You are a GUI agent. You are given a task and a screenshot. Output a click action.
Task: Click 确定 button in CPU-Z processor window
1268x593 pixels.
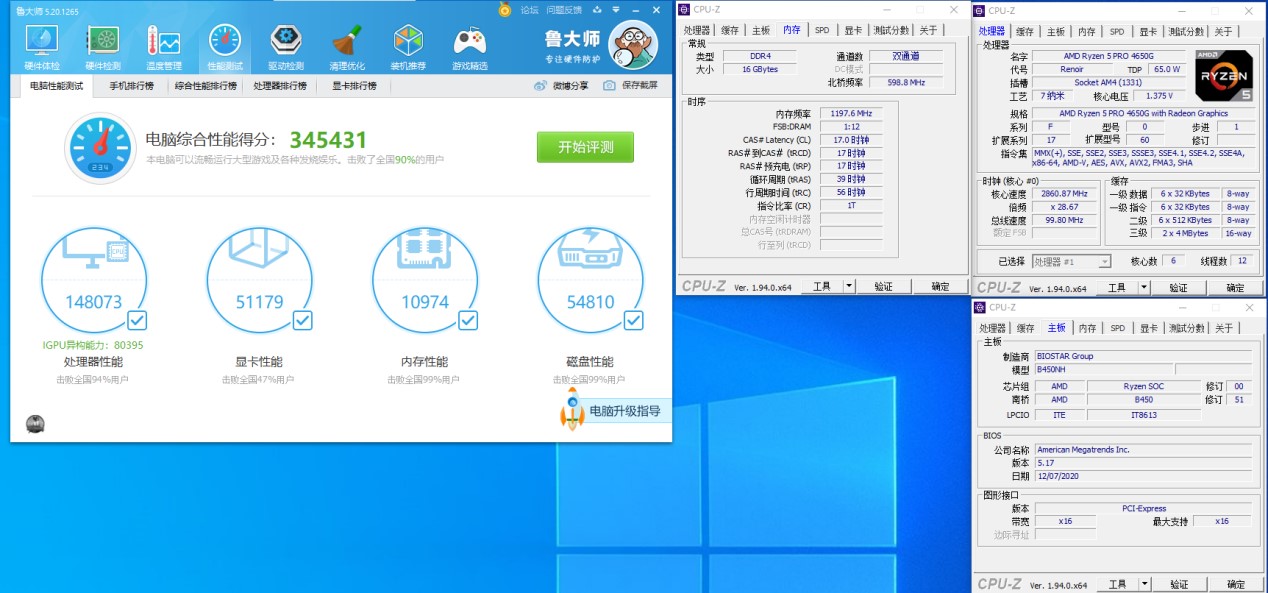(1236, 288)
